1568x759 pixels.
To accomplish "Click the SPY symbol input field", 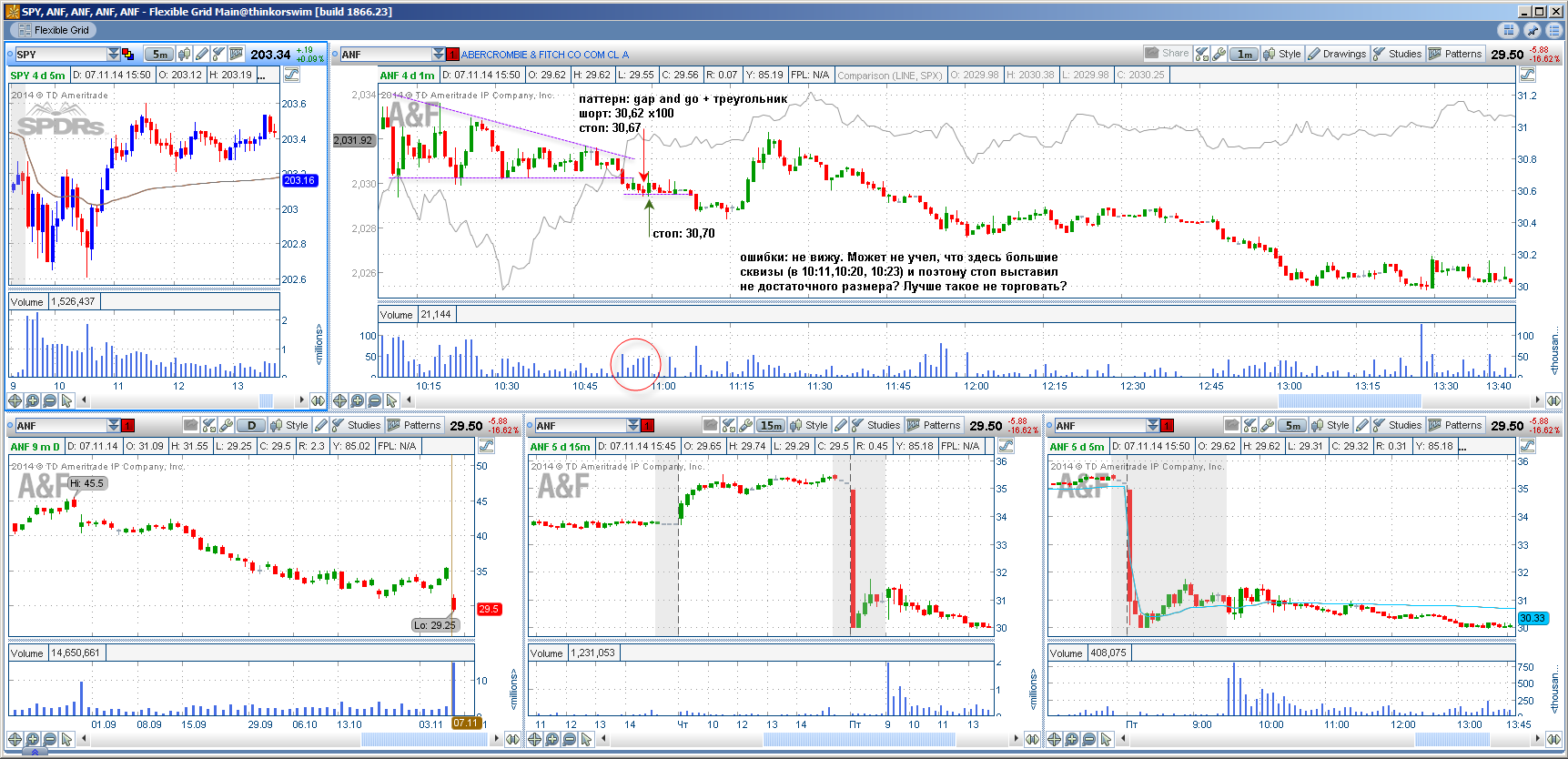I will tap(60, 55).
